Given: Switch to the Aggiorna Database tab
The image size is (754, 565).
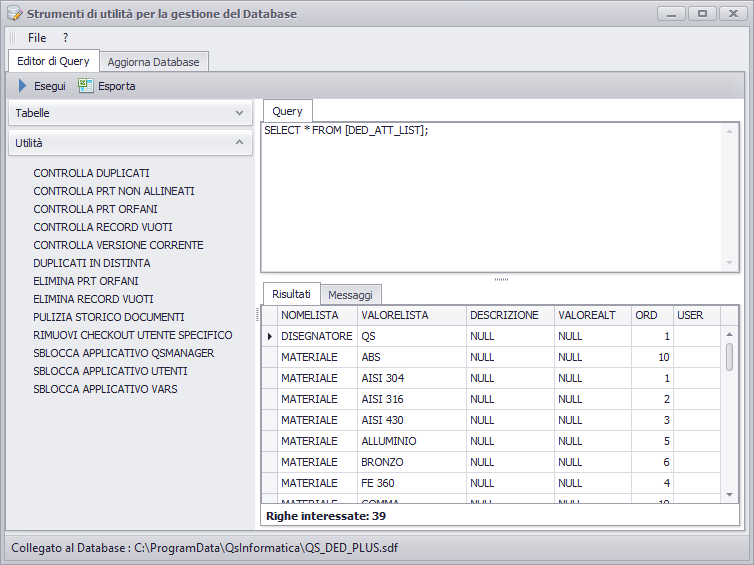Looking at the screenshot, I should (153, 62).
